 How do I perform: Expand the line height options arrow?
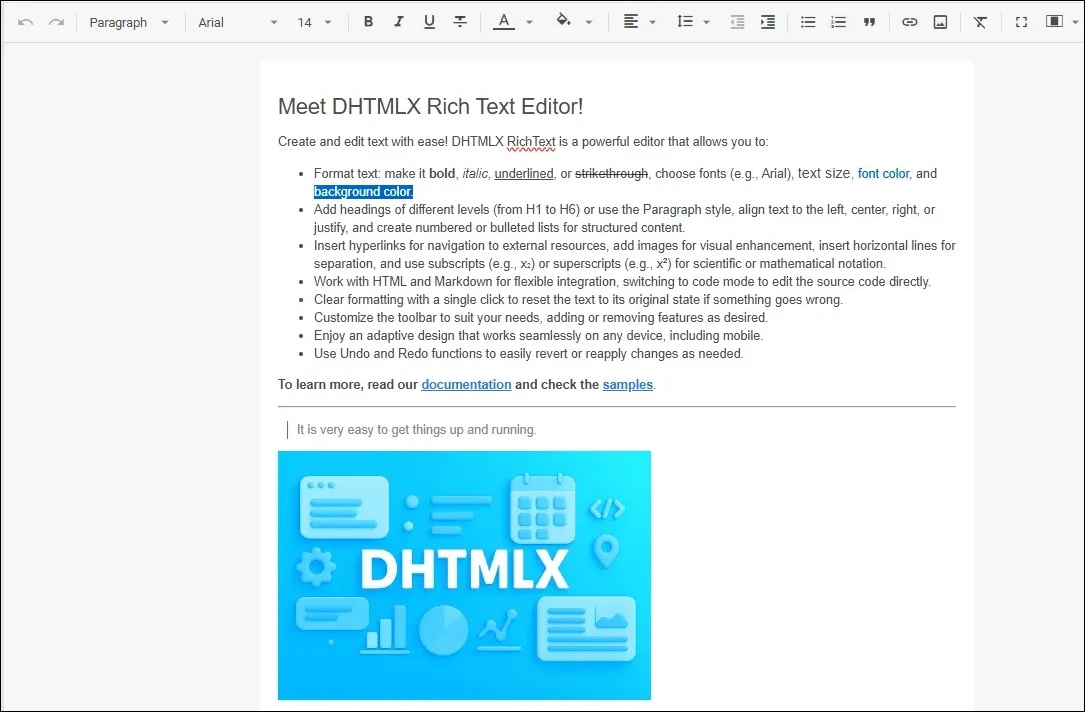(x=706, y=22)
